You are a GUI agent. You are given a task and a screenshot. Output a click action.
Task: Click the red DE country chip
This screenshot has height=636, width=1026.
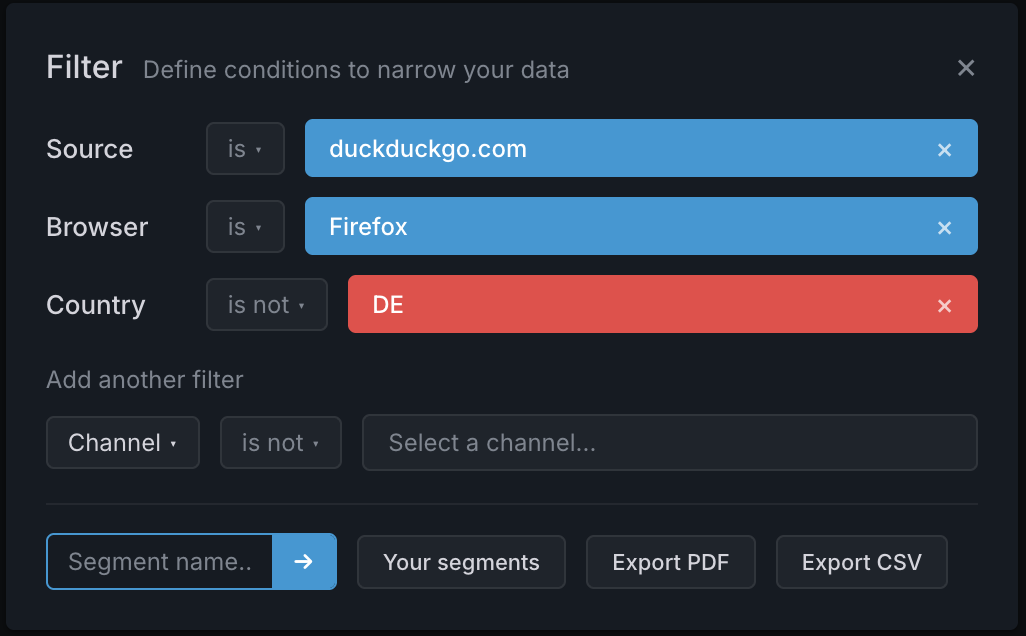pos(620,305)
